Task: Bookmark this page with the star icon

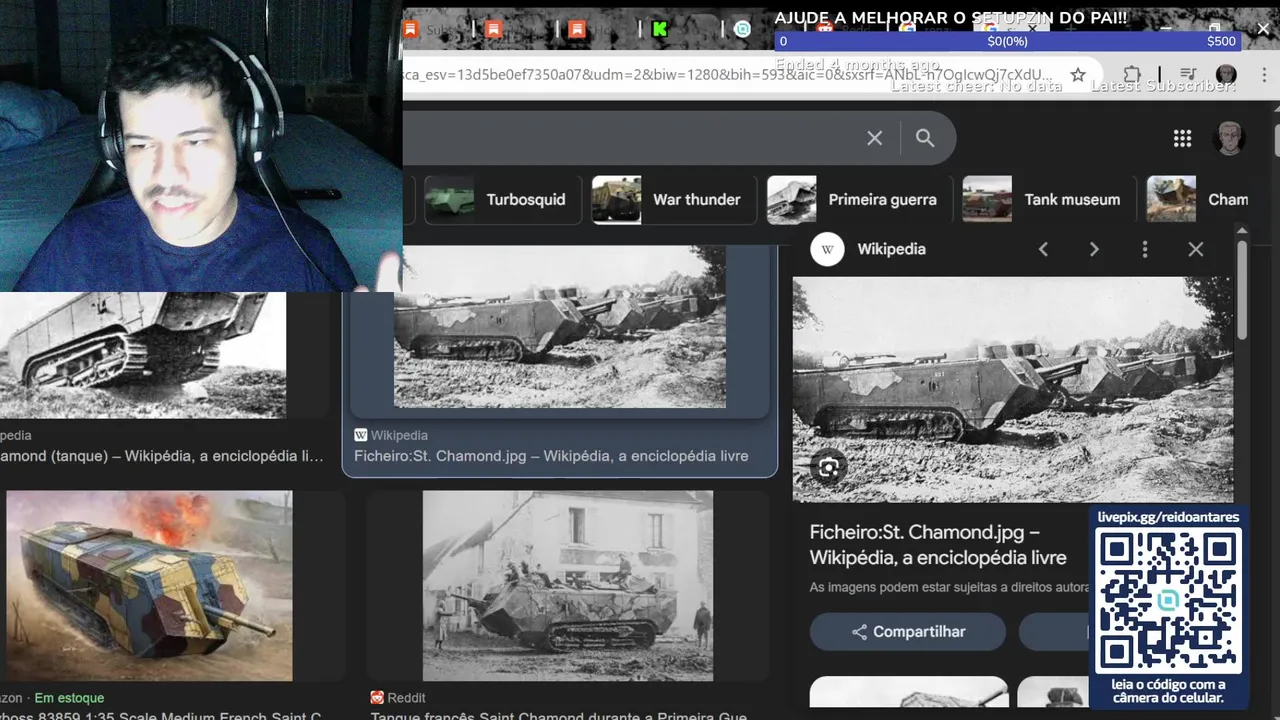Action: pyautogui.click(x=1078, y=75)
